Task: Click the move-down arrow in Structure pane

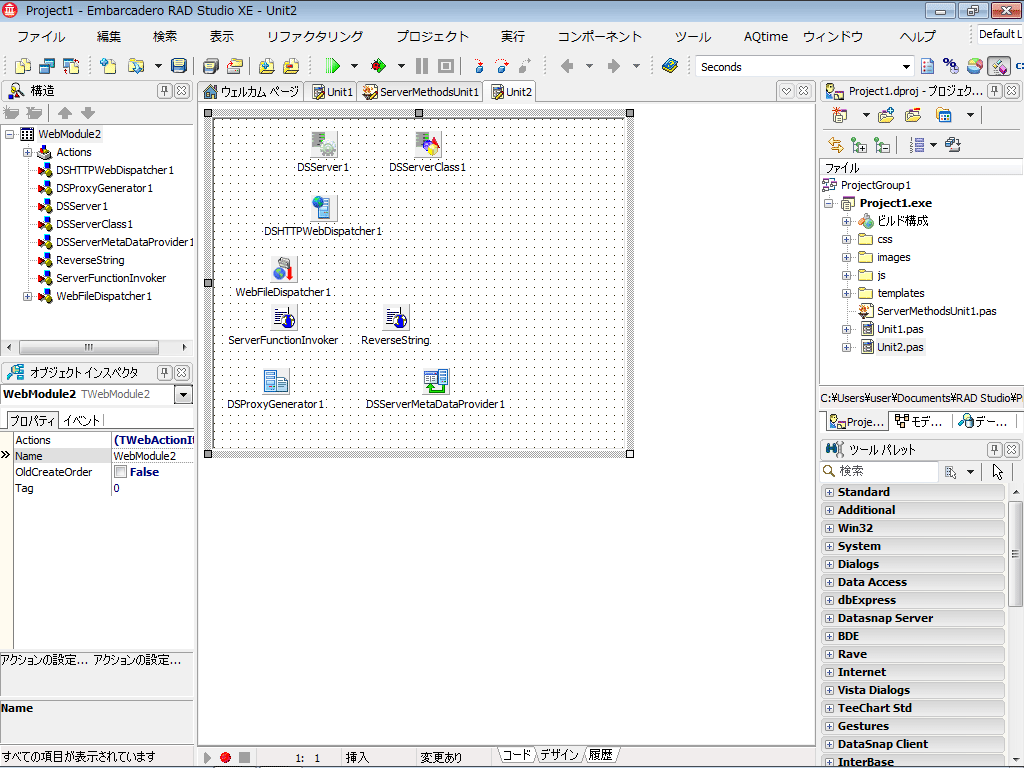Action: tap(88, 113)
